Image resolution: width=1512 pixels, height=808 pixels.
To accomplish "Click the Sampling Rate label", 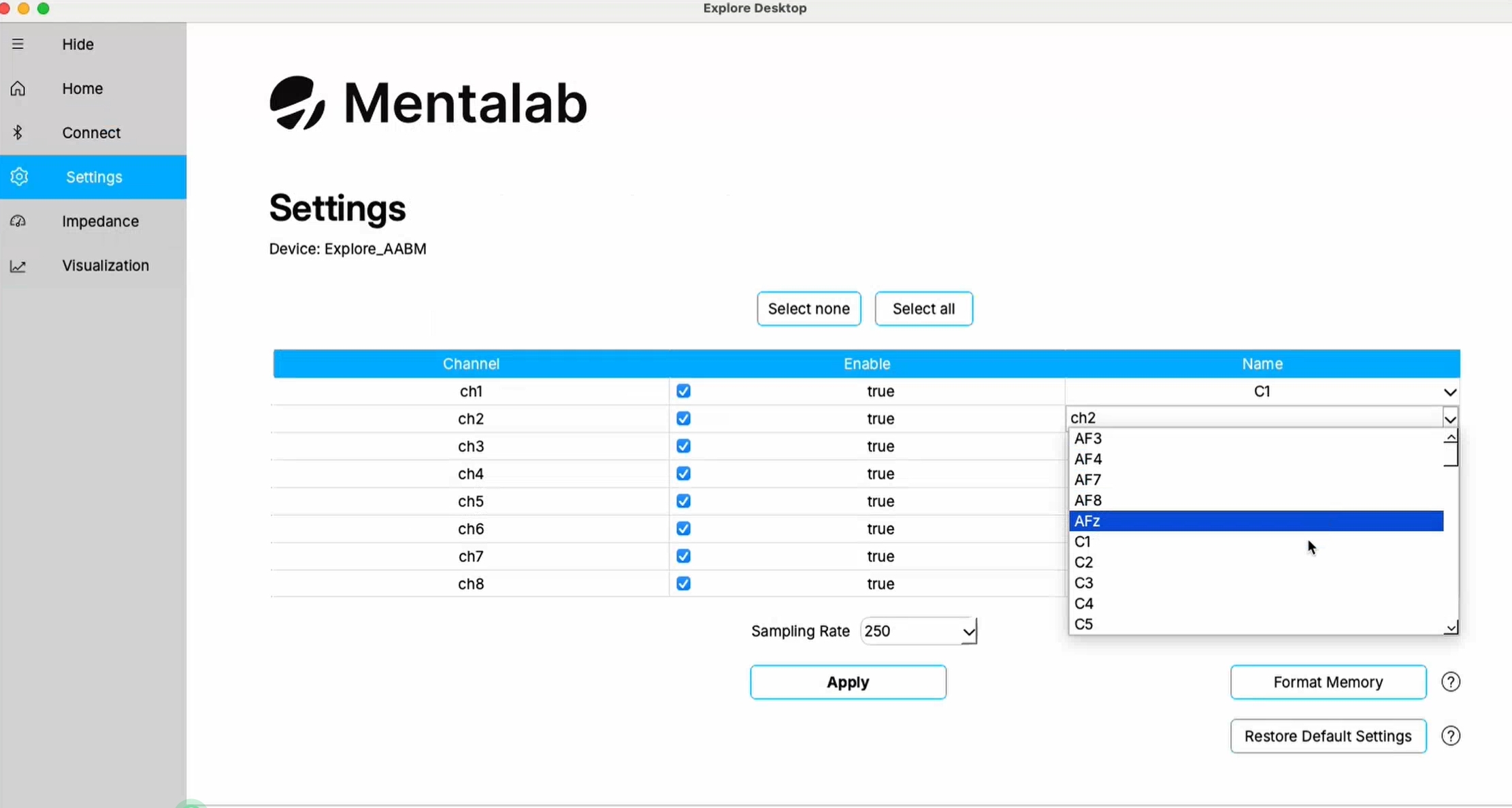I will click(800, 631).
